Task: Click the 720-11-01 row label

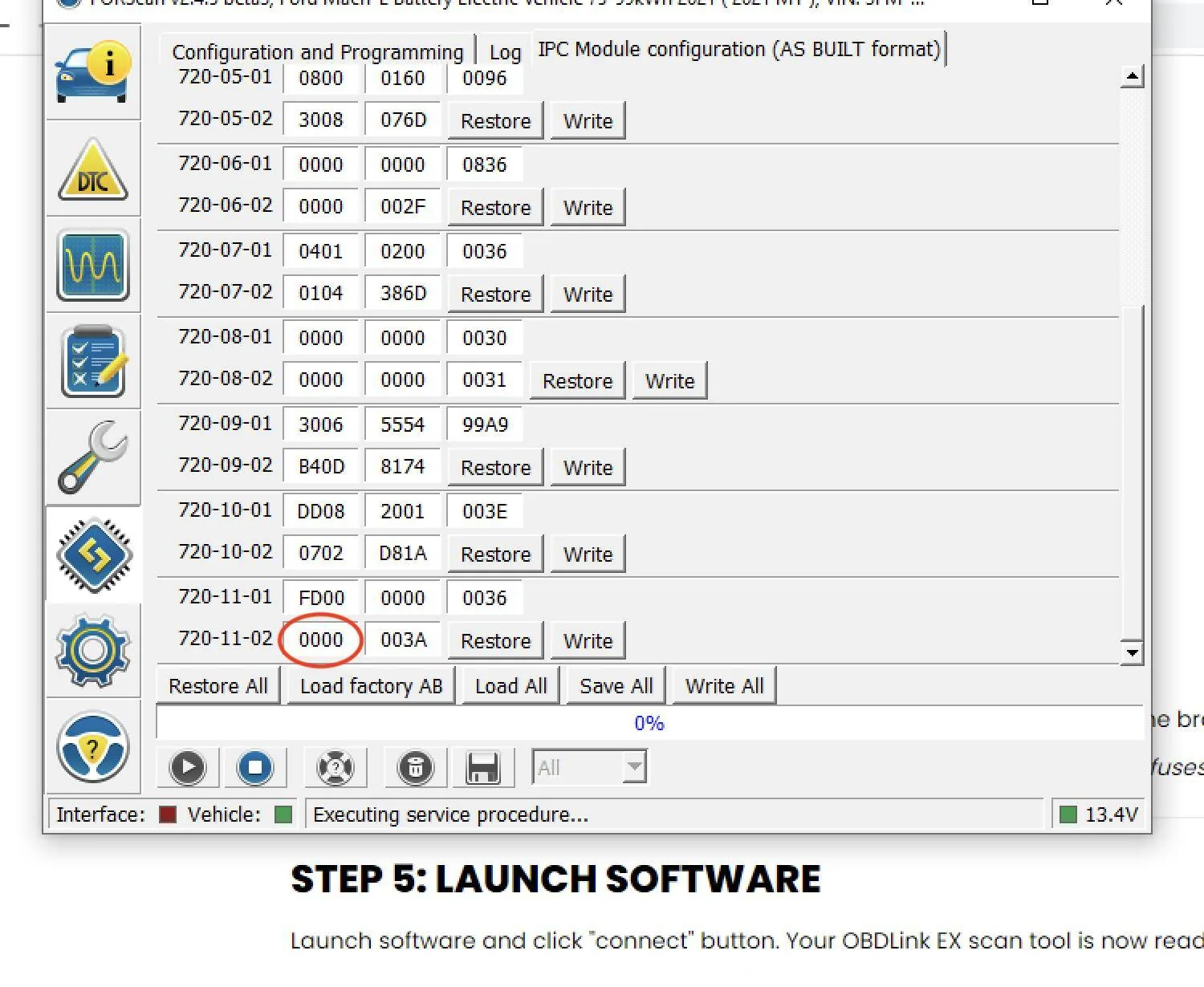Action: pos(226,596)
